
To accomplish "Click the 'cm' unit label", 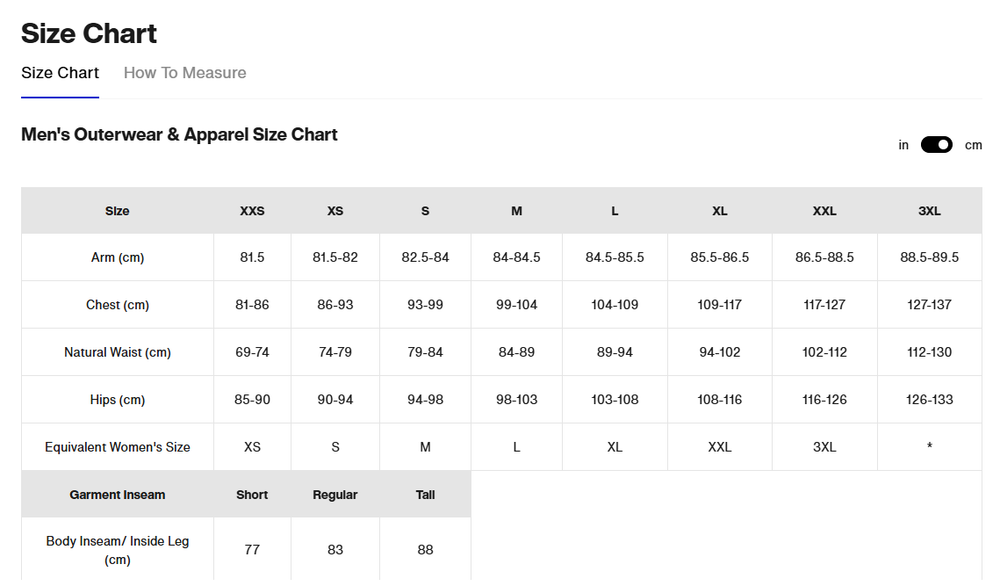I will click(973, 145).
